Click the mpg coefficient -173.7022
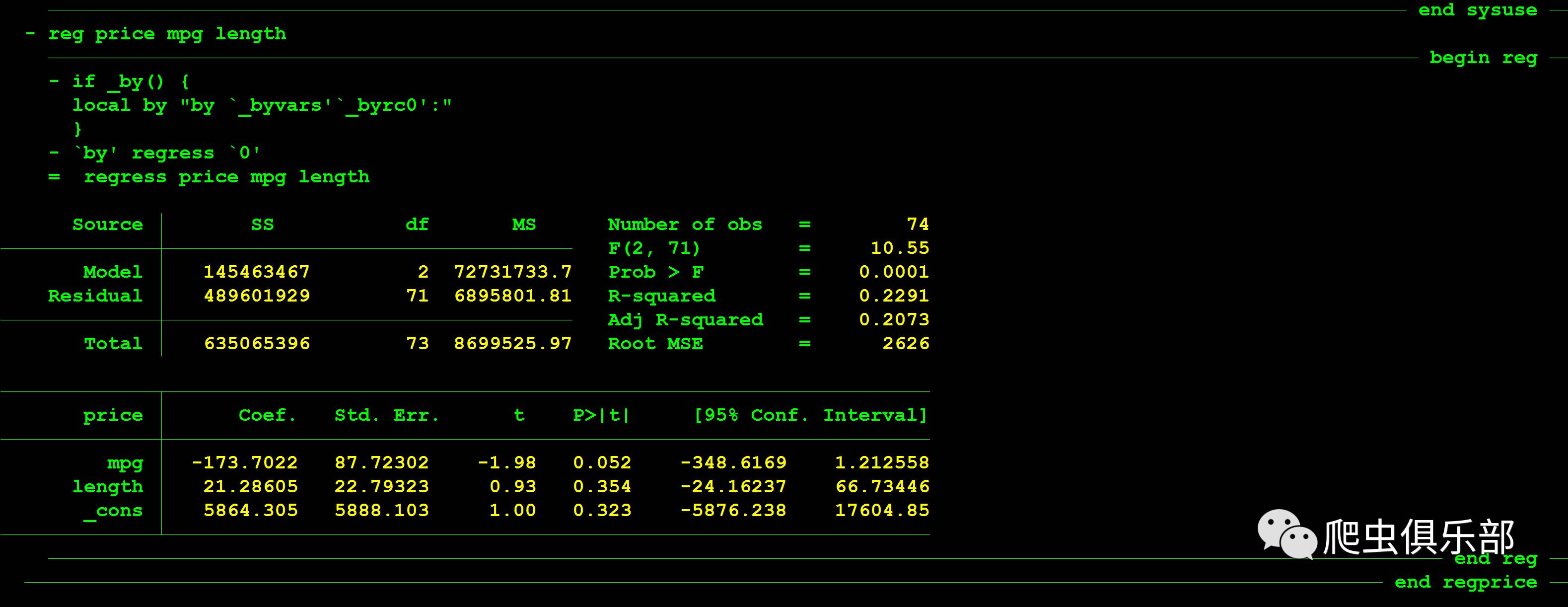Image resolution: width=1568 pixels, height=607 pixels. click(245, 463)
